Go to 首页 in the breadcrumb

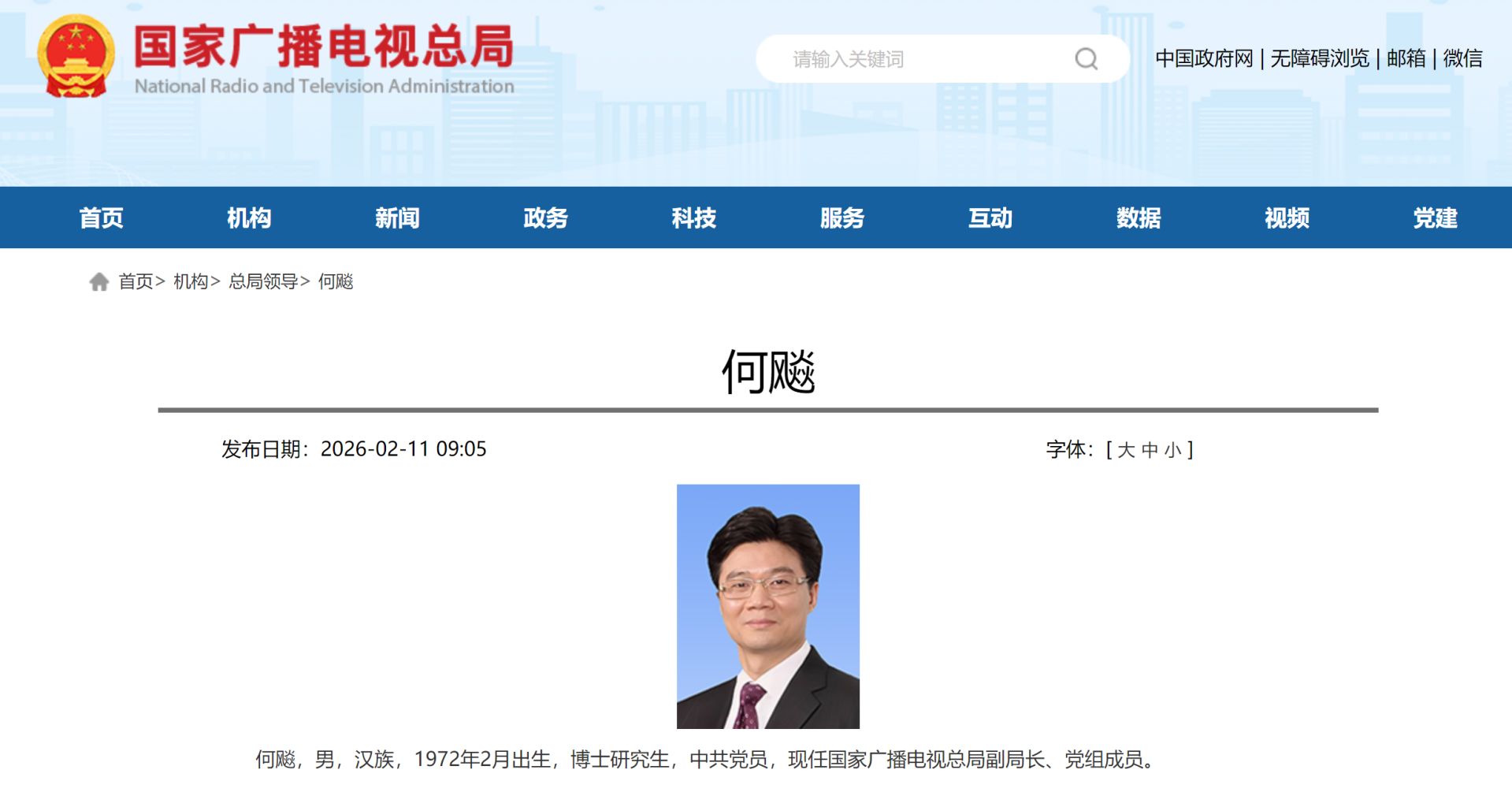[136, 281]
